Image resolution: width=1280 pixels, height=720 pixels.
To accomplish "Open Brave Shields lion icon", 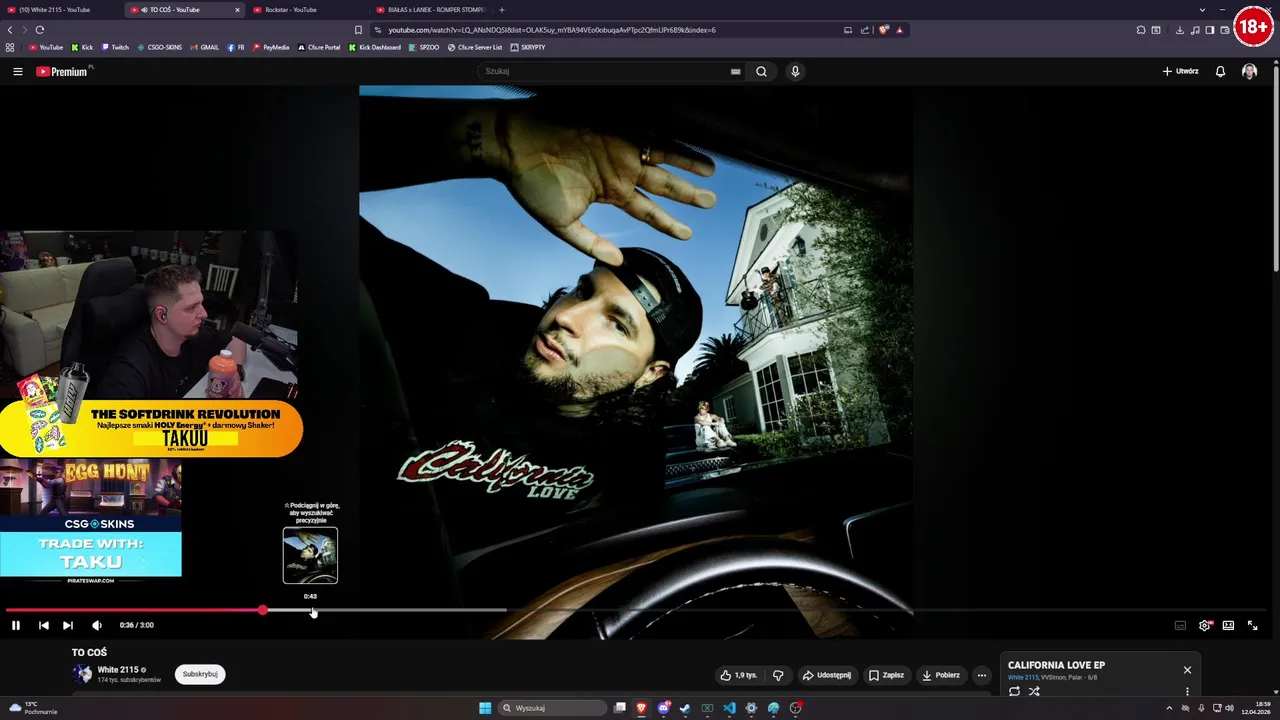I will [884, 30].
